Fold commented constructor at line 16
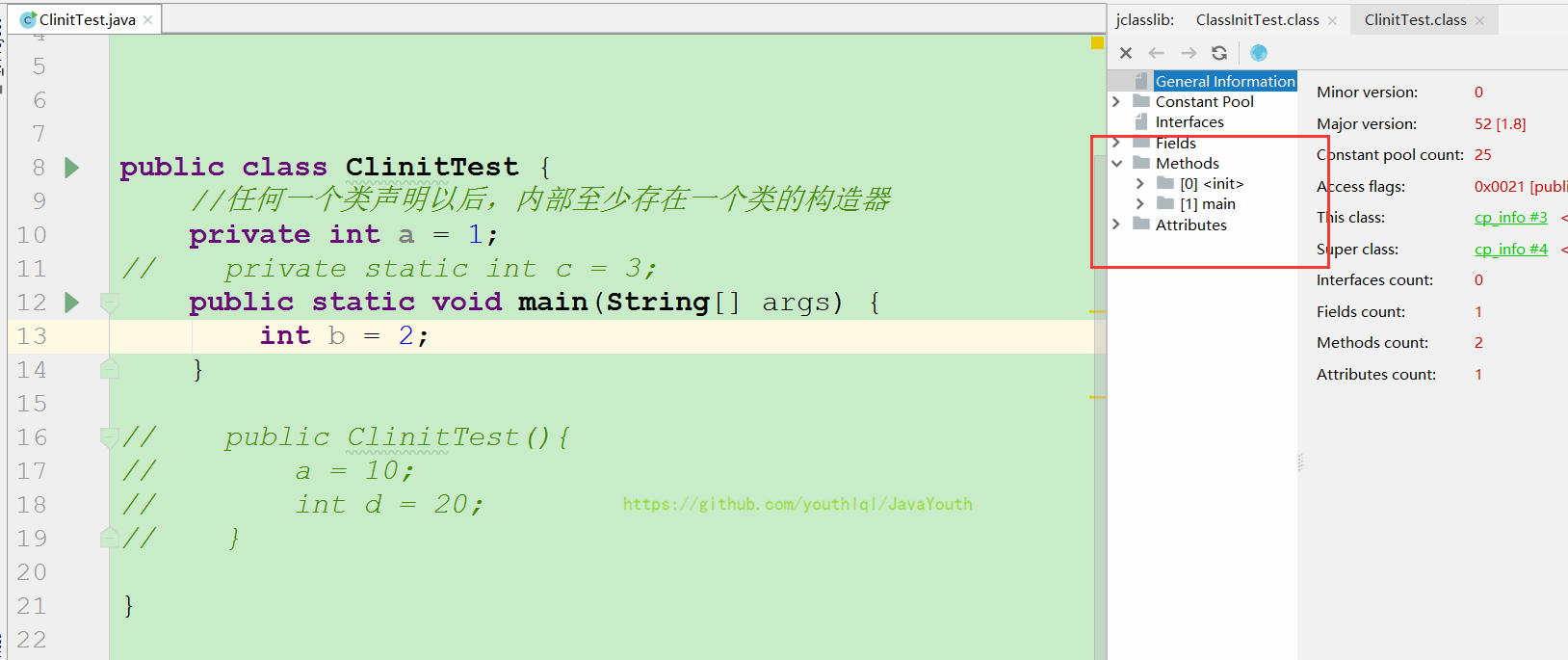The width and height of the screenshot is (1568, 660). tap(110, 437)
